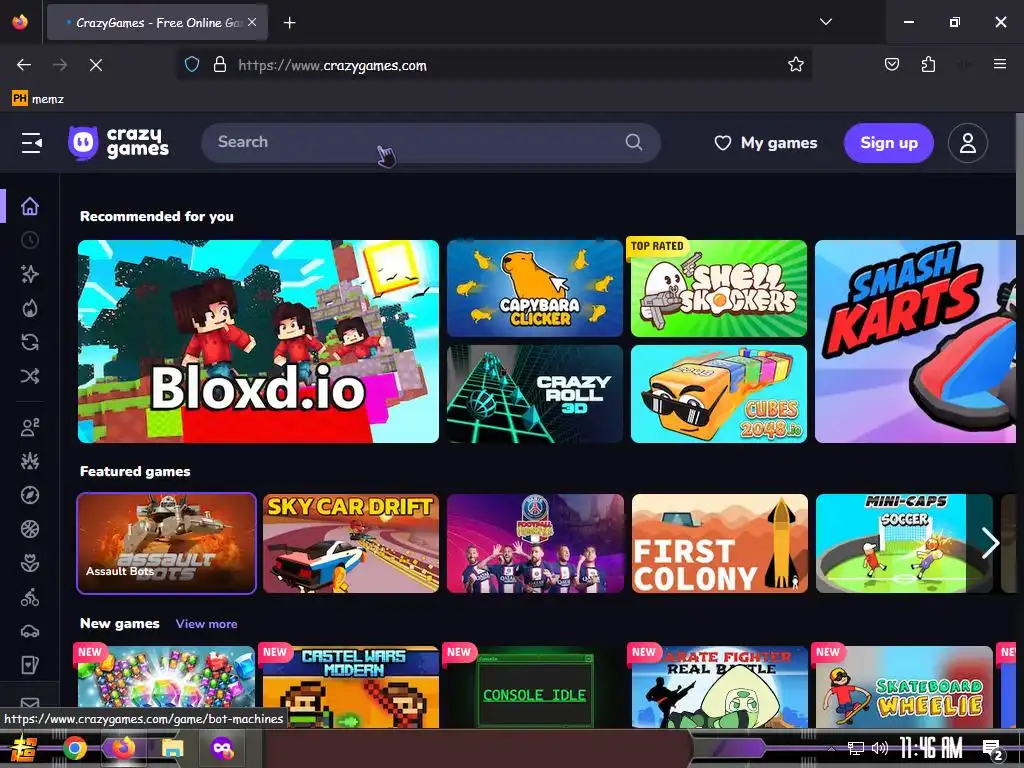Open the New games sparkle icon in sidebar

tap(29, 274)
